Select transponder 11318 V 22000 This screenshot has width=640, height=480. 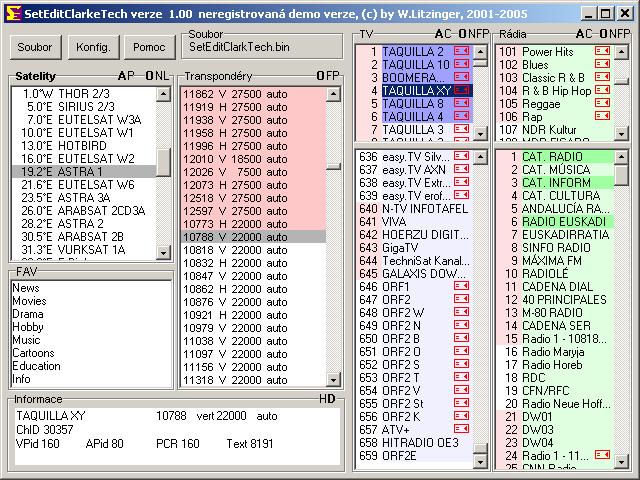point(253,380)
